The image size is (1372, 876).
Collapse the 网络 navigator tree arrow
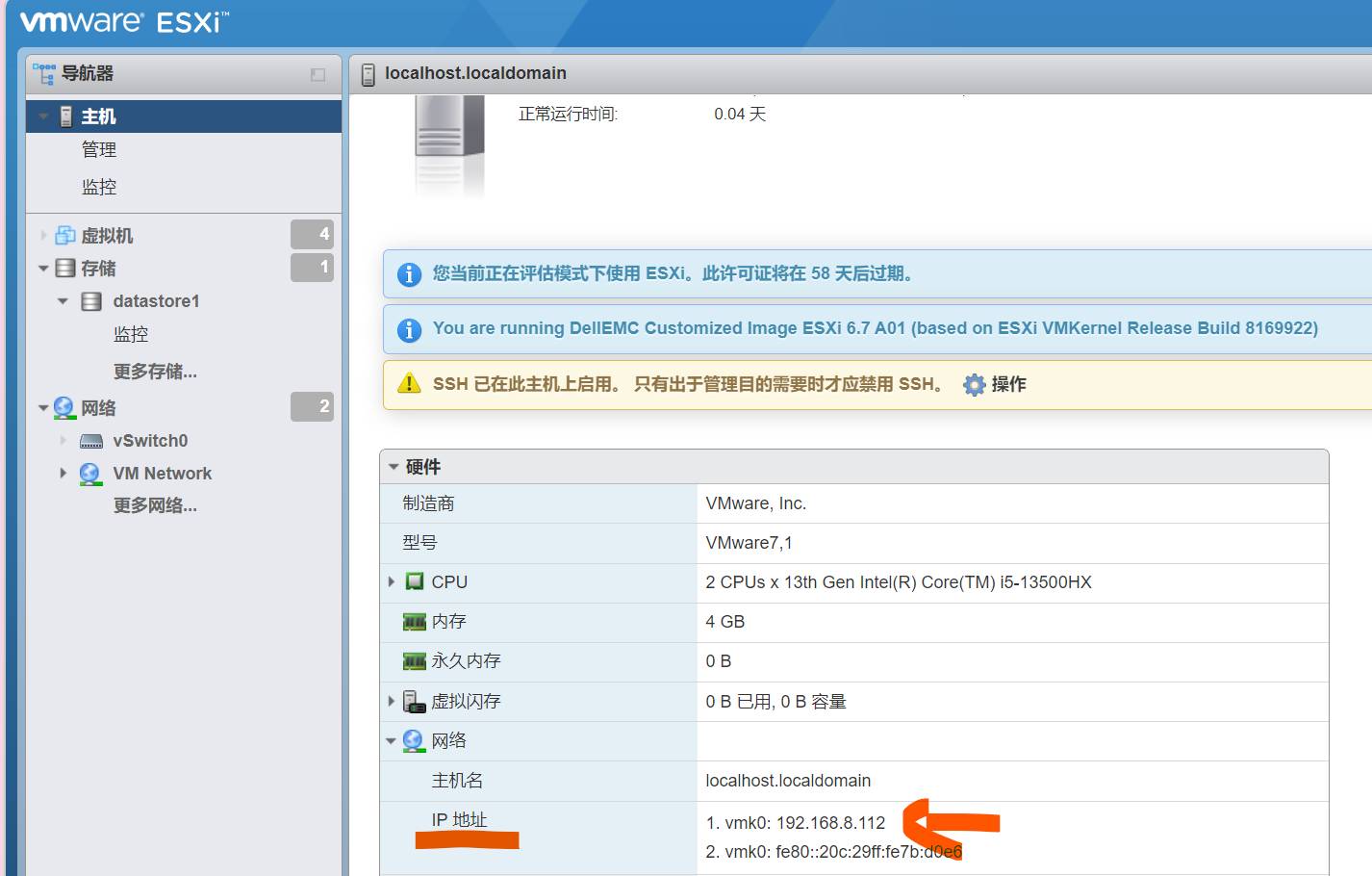[x=43, y=408]
